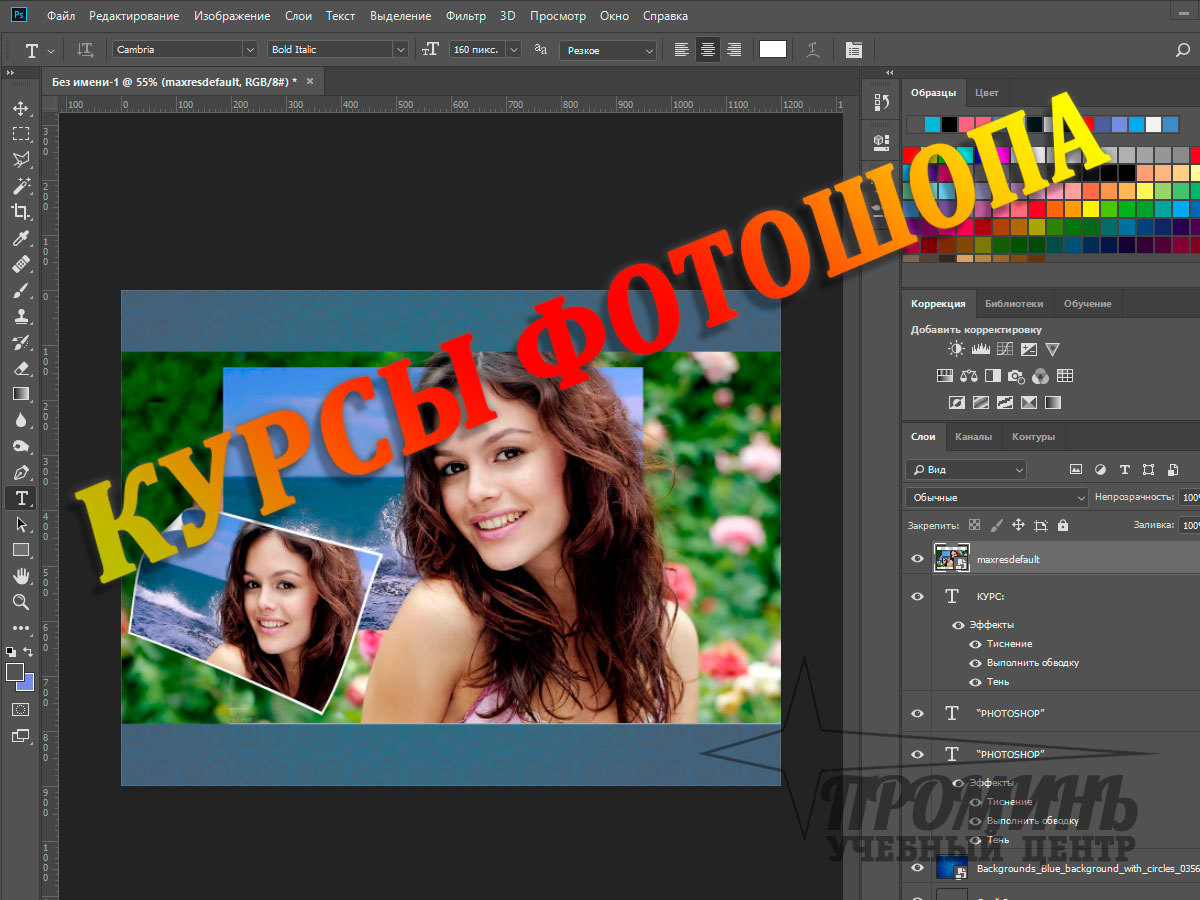Open the Bold Italic font style dropdown
Image resolution: width=1200 pixels, height=900 pixels.
[400, 49]
